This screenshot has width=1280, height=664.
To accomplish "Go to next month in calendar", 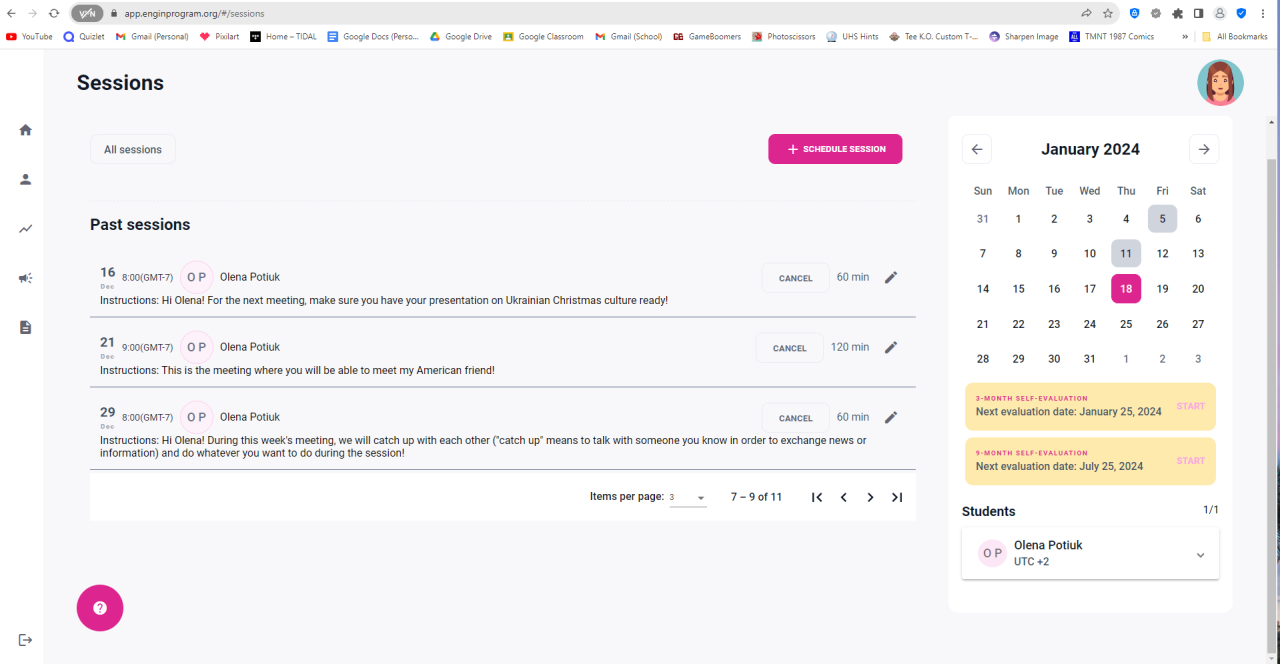I will click(1204, 149).
